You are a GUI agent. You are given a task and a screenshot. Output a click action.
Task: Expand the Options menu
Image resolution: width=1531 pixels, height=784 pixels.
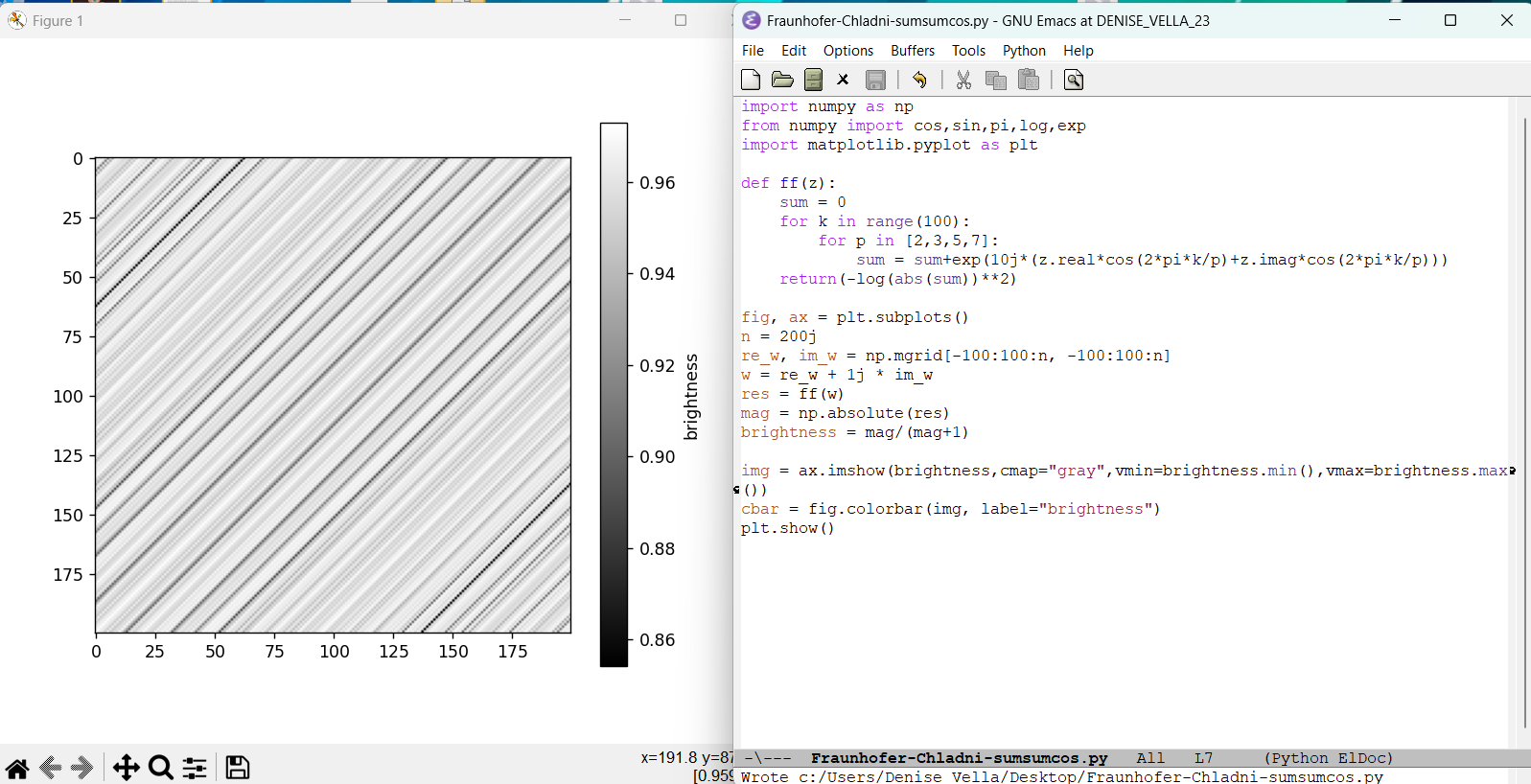coord(847,51)
